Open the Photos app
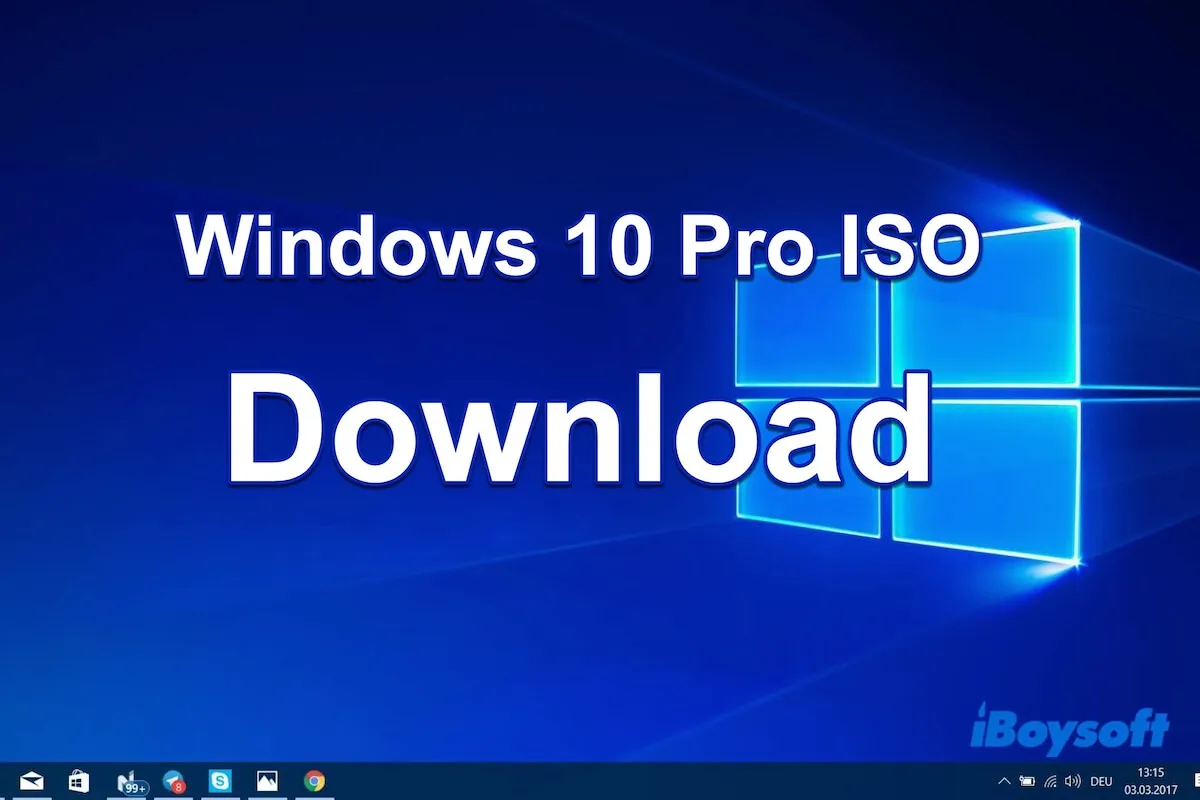Image resolution: width=1200 pixels, height=800 pixels. [267, 781]
